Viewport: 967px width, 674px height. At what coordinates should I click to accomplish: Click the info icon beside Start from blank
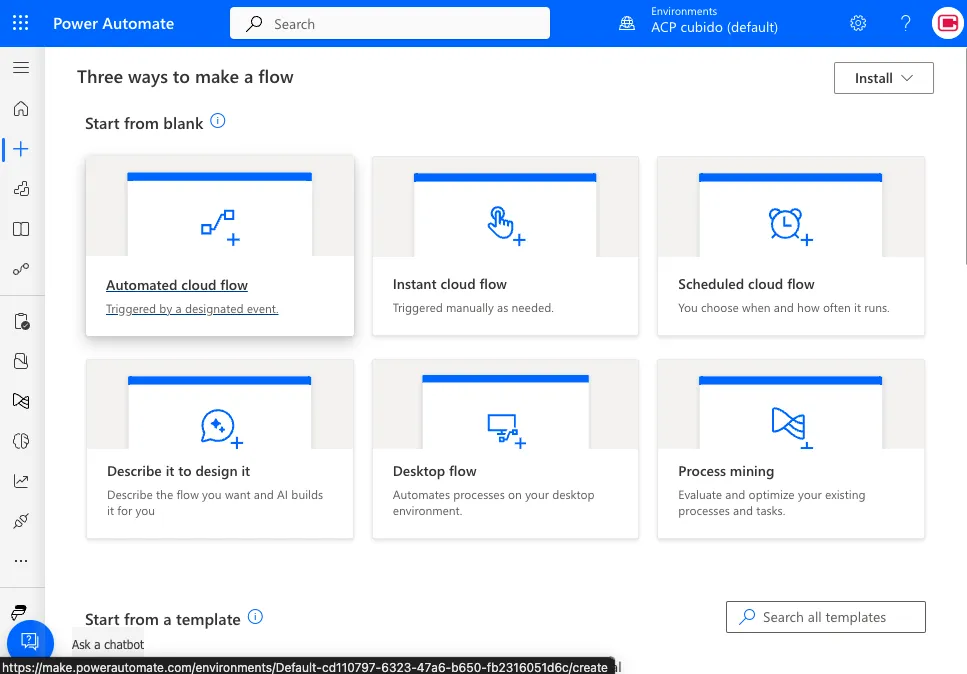click(x=218, y=121)
